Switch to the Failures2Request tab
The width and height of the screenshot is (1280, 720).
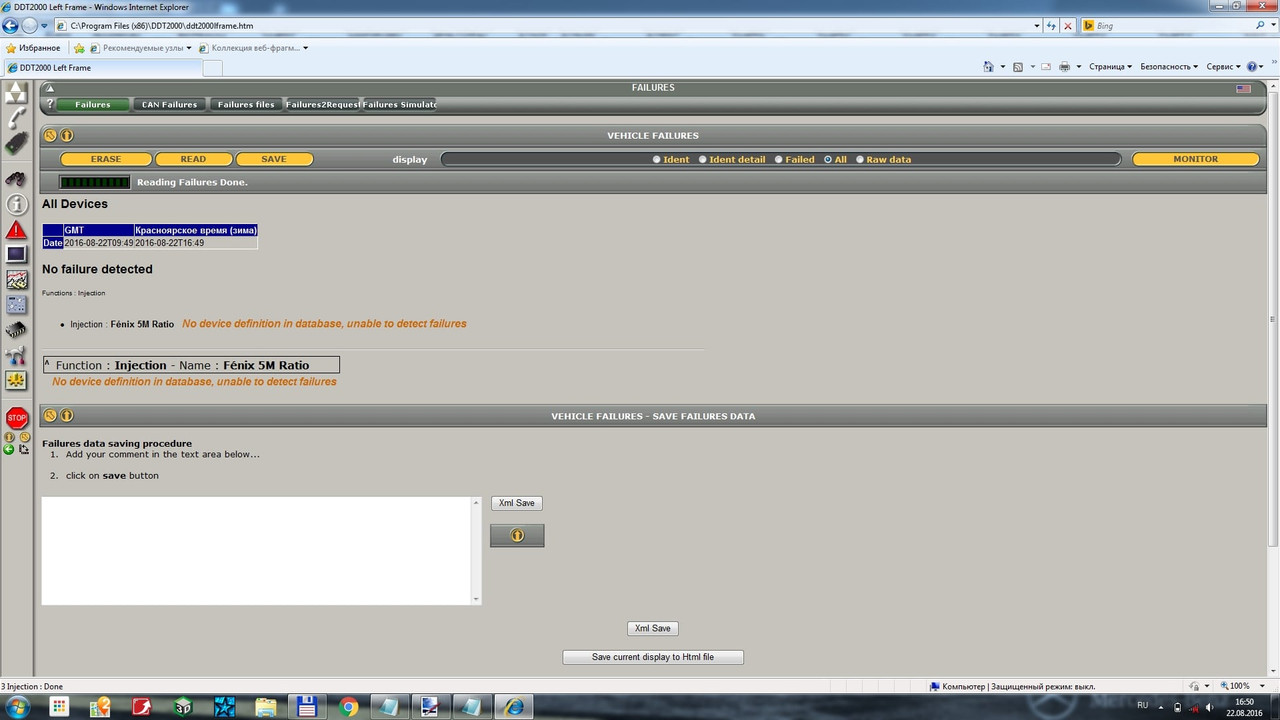[x=322, y=104]
